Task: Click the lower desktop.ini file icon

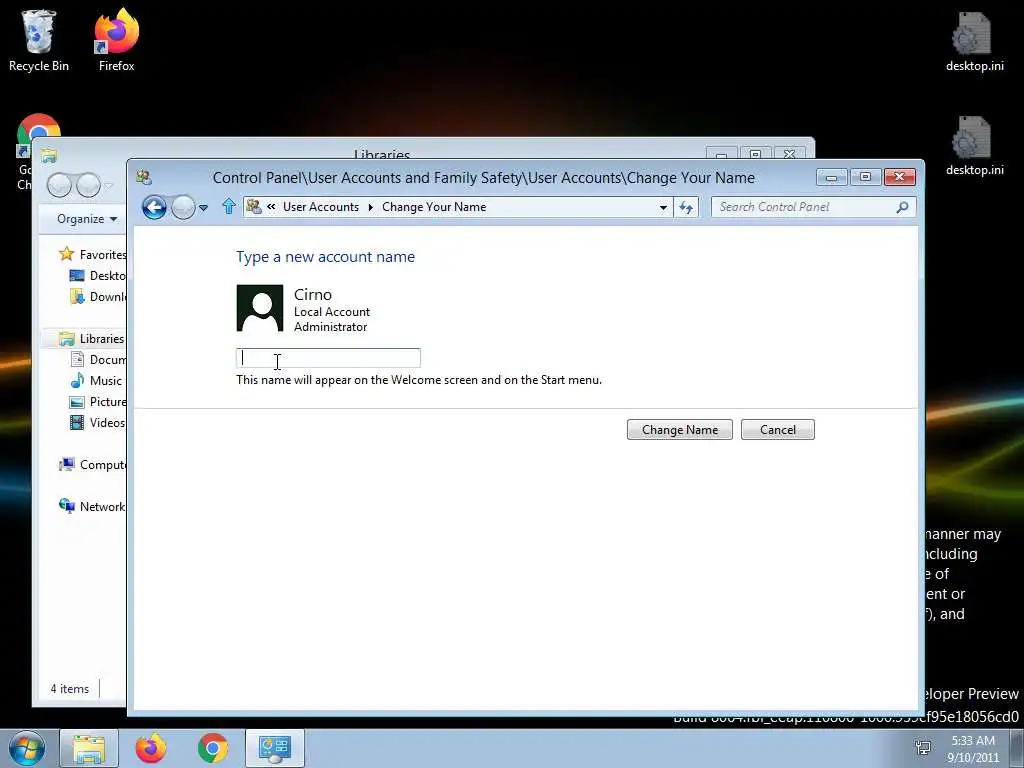Action: pos(974,146)
